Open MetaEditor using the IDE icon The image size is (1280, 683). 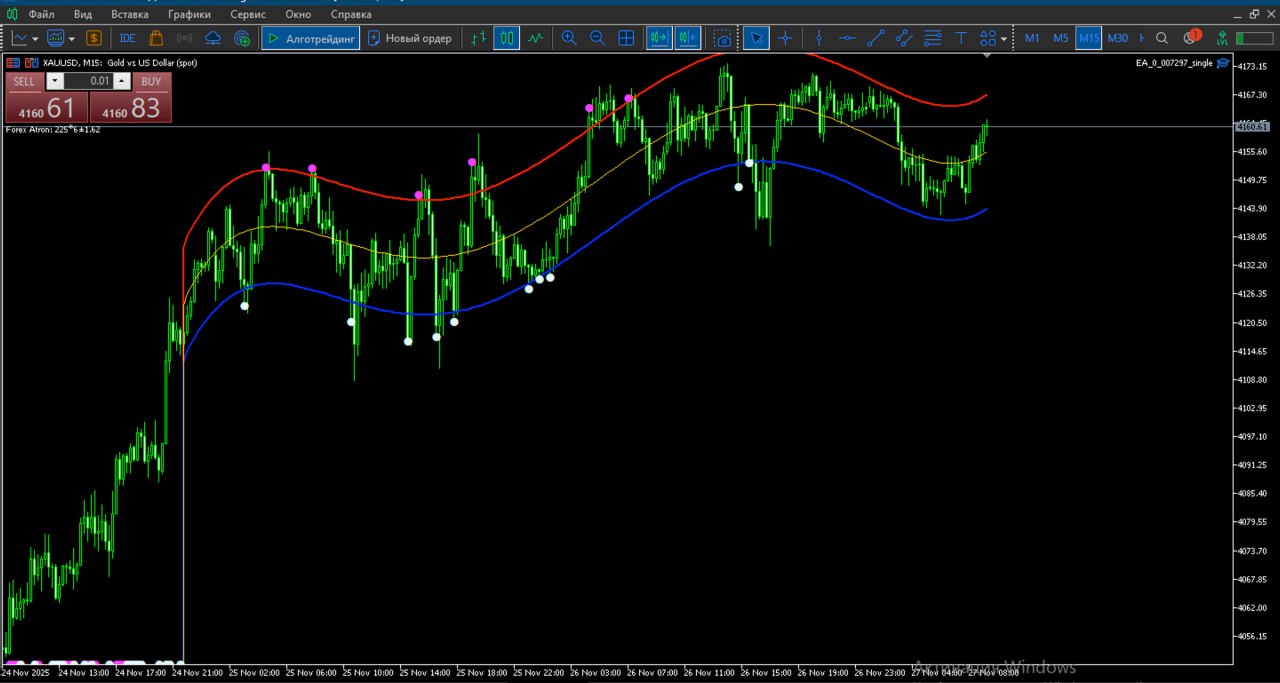click(127, 38)
